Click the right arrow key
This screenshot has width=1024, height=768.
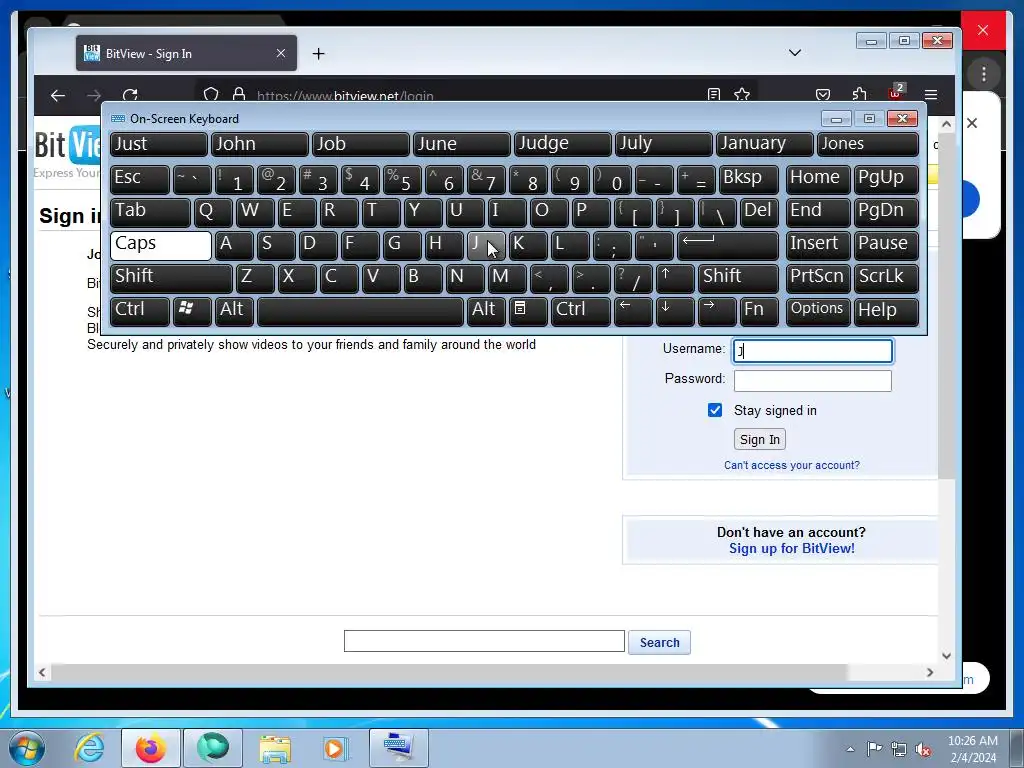pyautogui.click(x=716, y=311)
